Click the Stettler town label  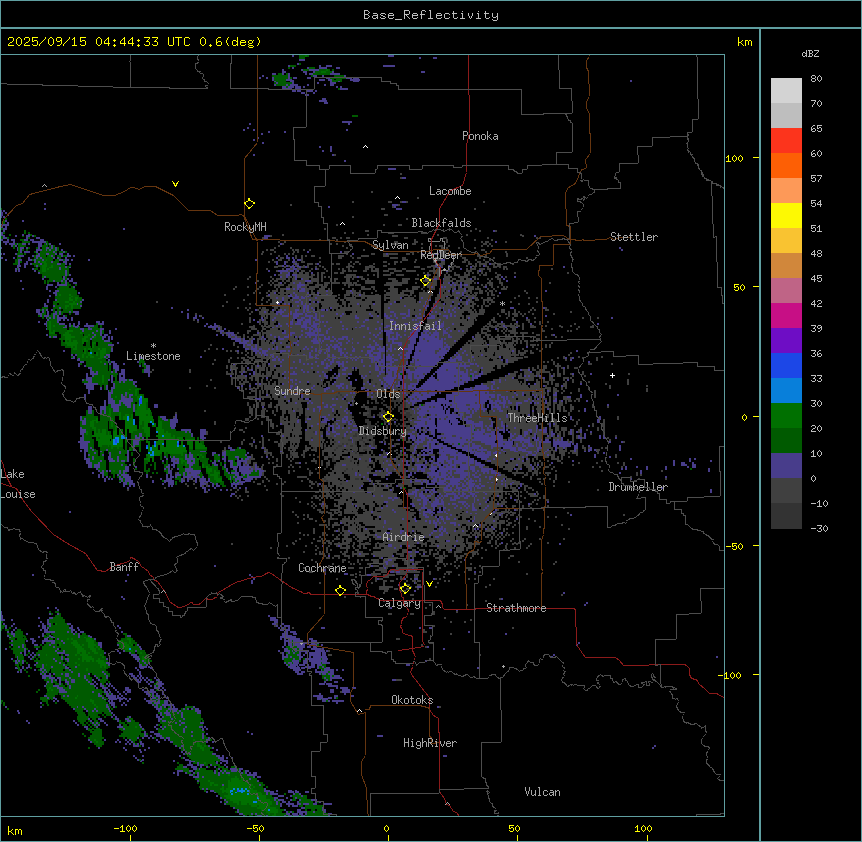tap(634, 237)
